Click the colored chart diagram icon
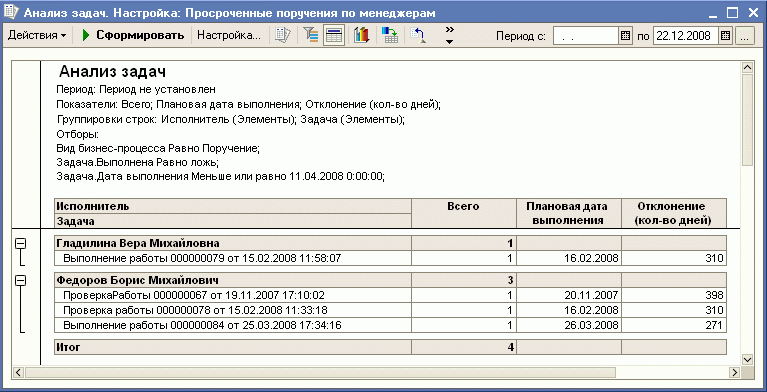Image resolution: width=767 pixels, height=392 pixels. pos(361,36)
